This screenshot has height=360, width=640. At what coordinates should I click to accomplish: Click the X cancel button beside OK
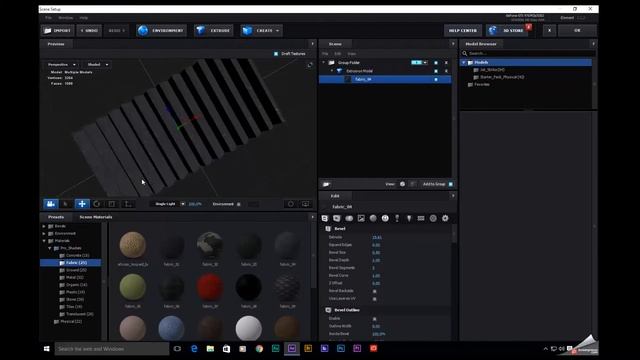pos(549,31)
